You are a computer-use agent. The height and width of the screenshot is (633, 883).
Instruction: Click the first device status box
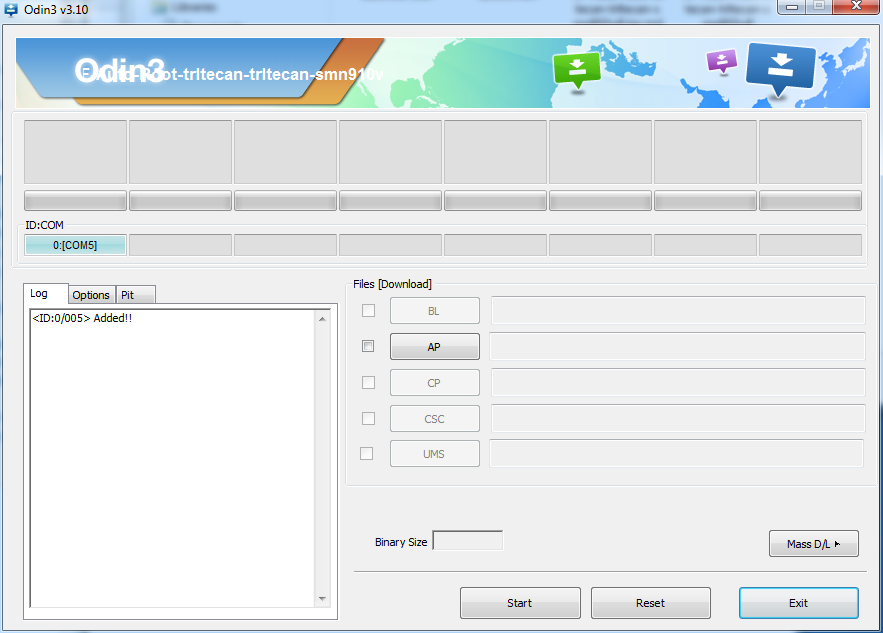click(x=75, y=151)
